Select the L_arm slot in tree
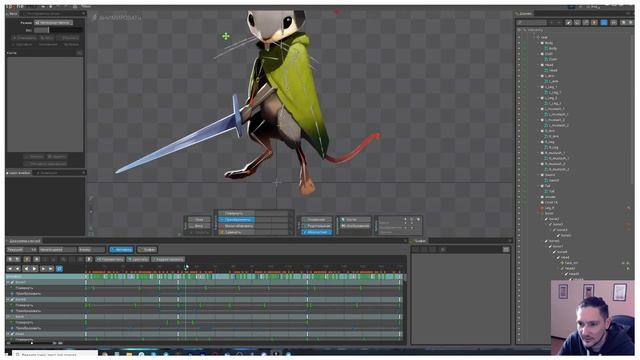Image resolution: width=640 pixels, height=360 pixels. tap(549, 76)
